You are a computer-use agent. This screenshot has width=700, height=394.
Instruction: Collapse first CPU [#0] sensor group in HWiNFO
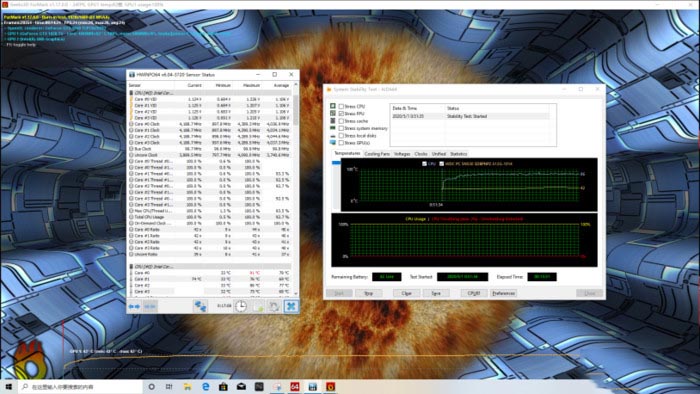pyautogui.click(x=131, y=93)
